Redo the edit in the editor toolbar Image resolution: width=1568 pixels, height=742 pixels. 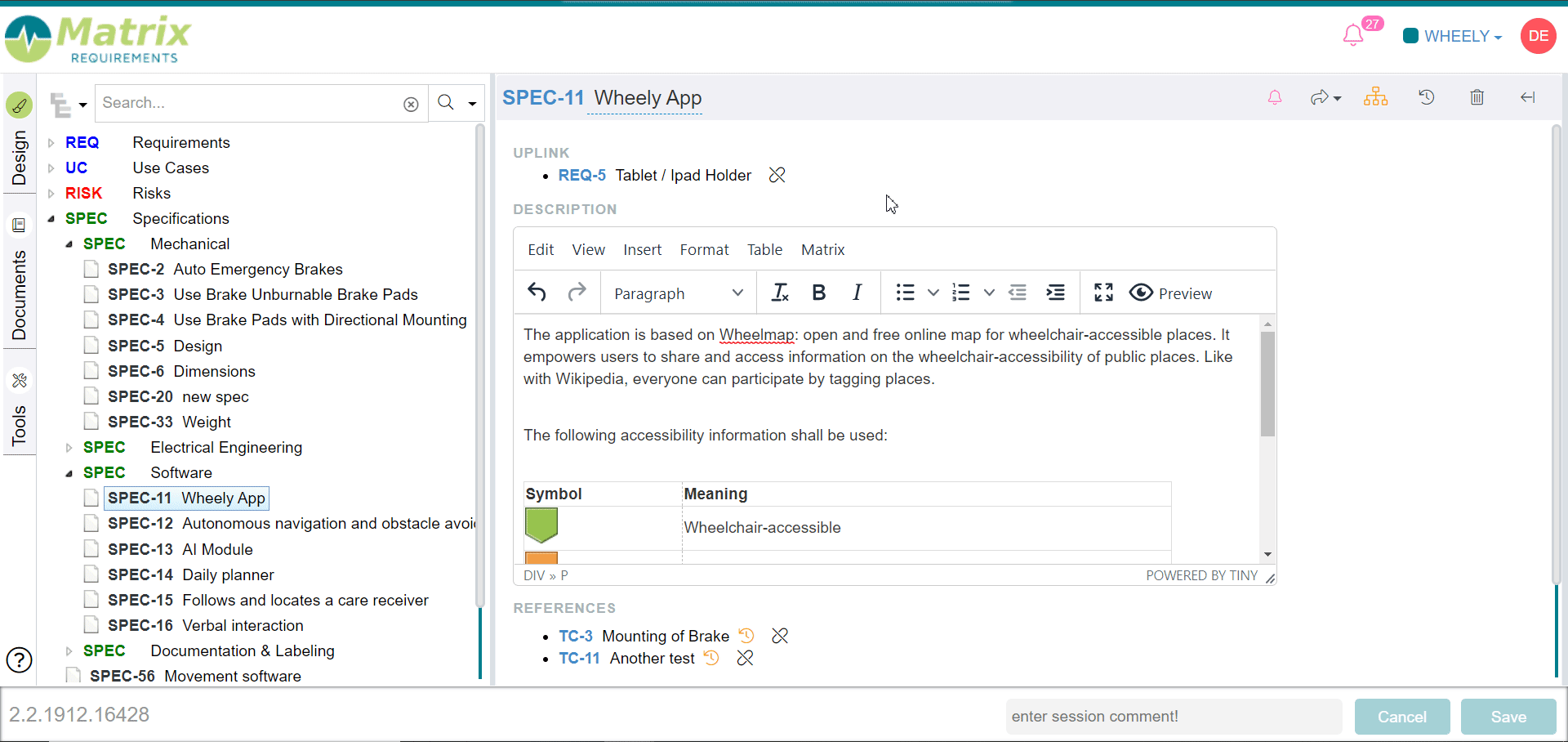[577, 293]
